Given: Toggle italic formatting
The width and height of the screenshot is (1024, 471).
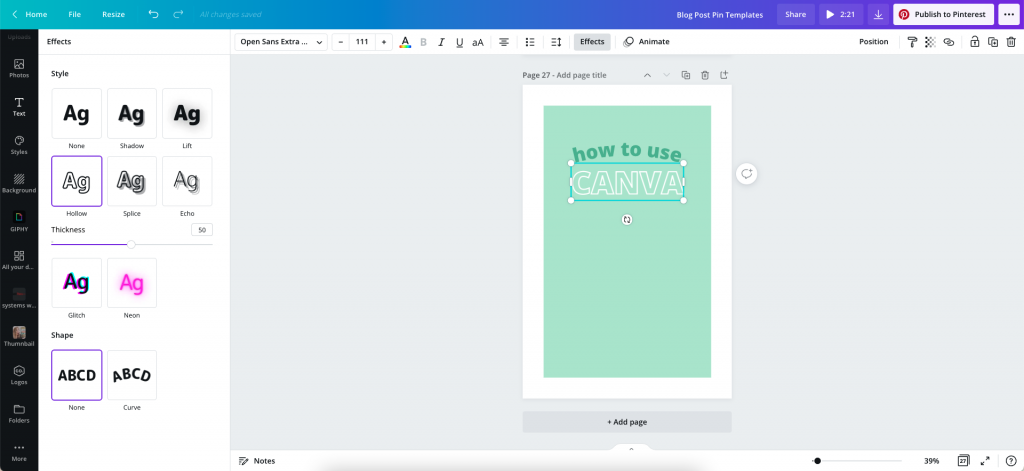Looking at the screenshot, I should tap(441, 42).
